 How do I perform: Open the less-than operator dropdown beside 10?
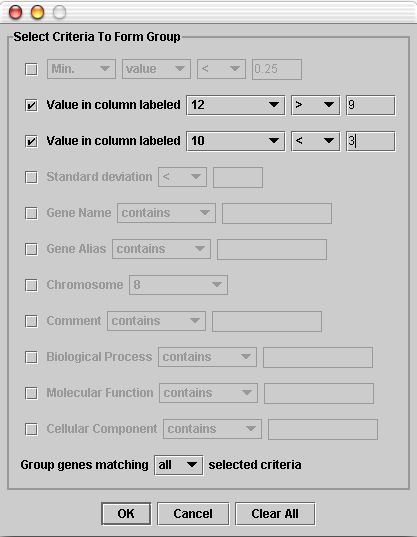click(x=315, y=141)
